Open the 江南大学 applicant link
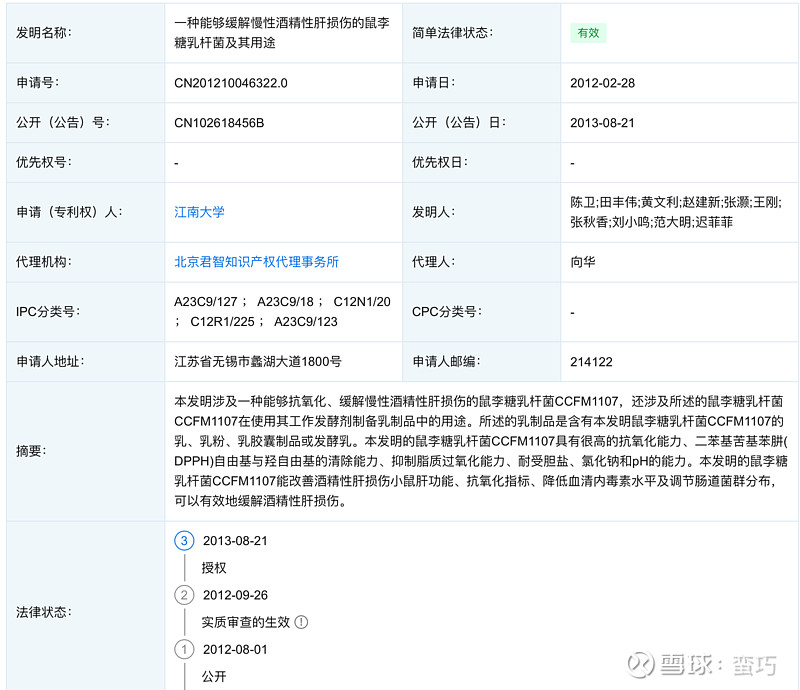Image resolution: width=800 pixels, height=690 pixels. 199,212
